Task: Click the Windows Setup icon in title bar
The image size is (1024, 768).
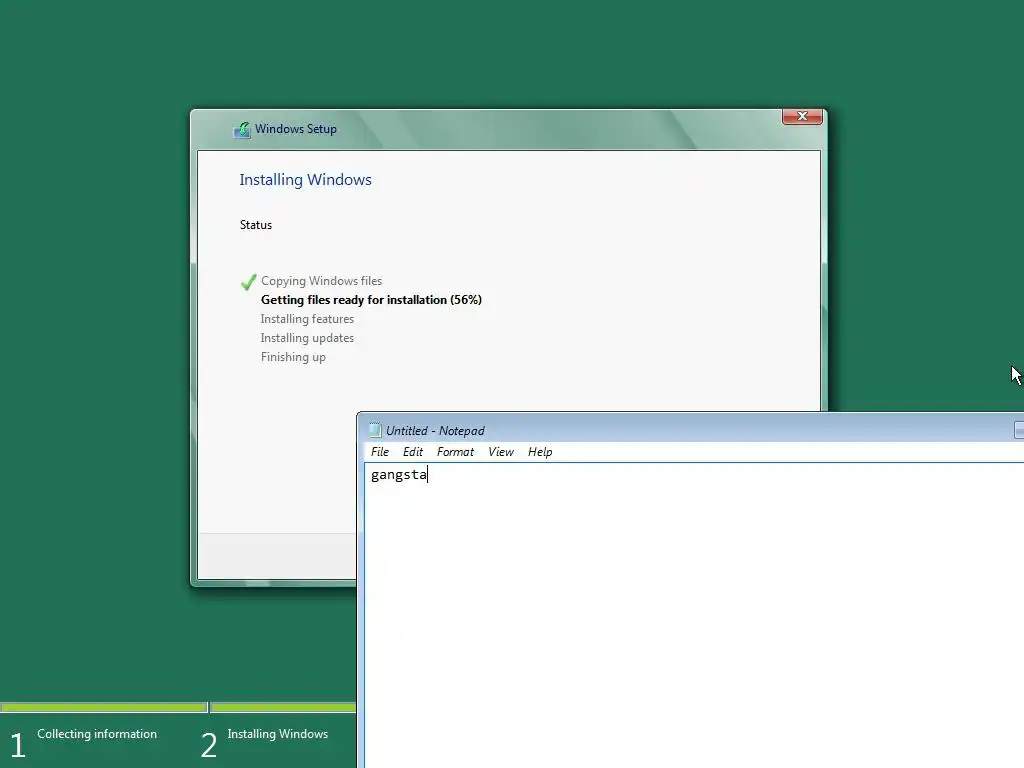Action: click(242, 129)
